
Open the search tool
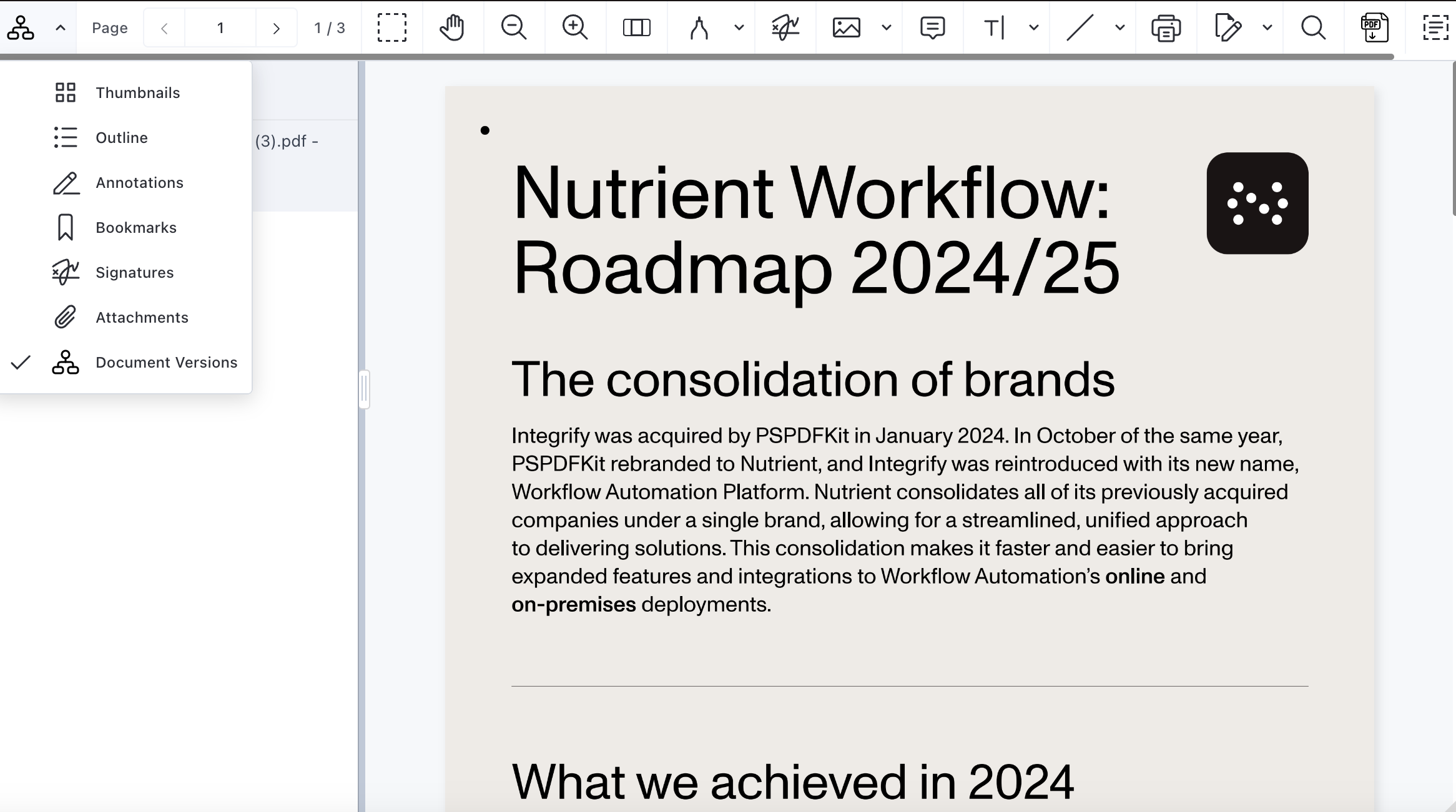pos(1314,28)
